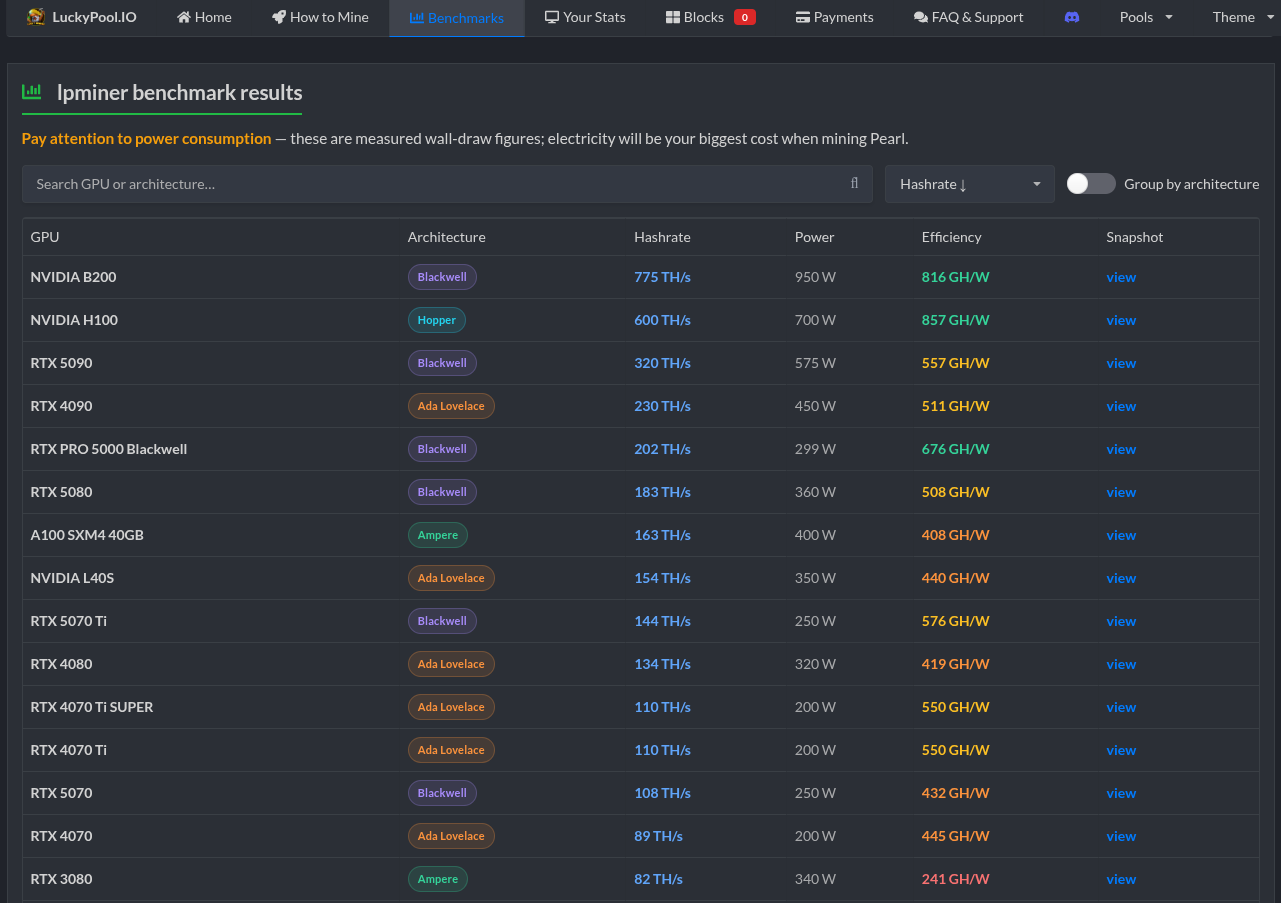
Task: Switch to the Your Stats tab
Action: 585,17
